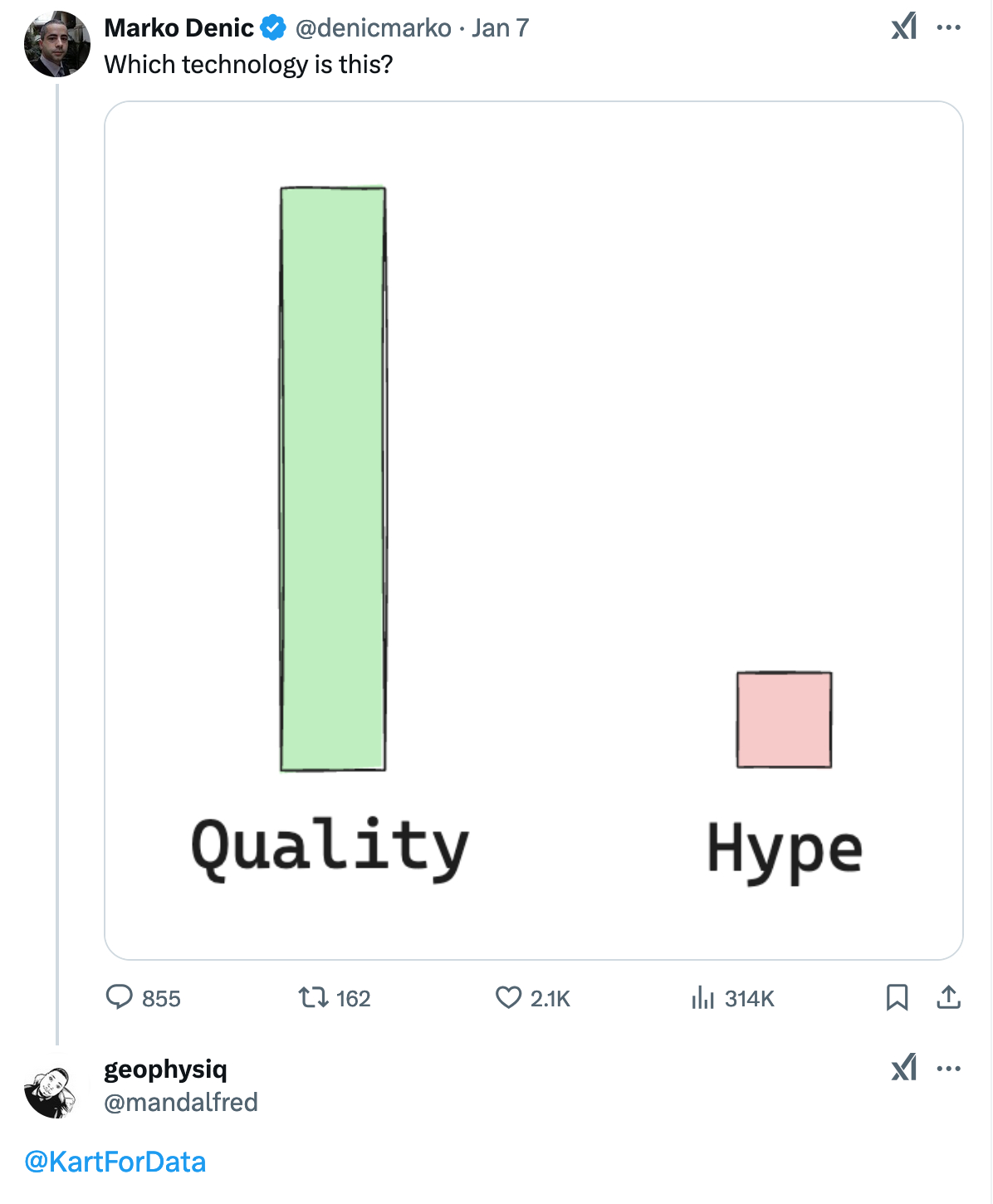The width and height of the screenshot is (993, 1204).
Task: Open Marko Denic's profile picture
Action: (57, 44)
